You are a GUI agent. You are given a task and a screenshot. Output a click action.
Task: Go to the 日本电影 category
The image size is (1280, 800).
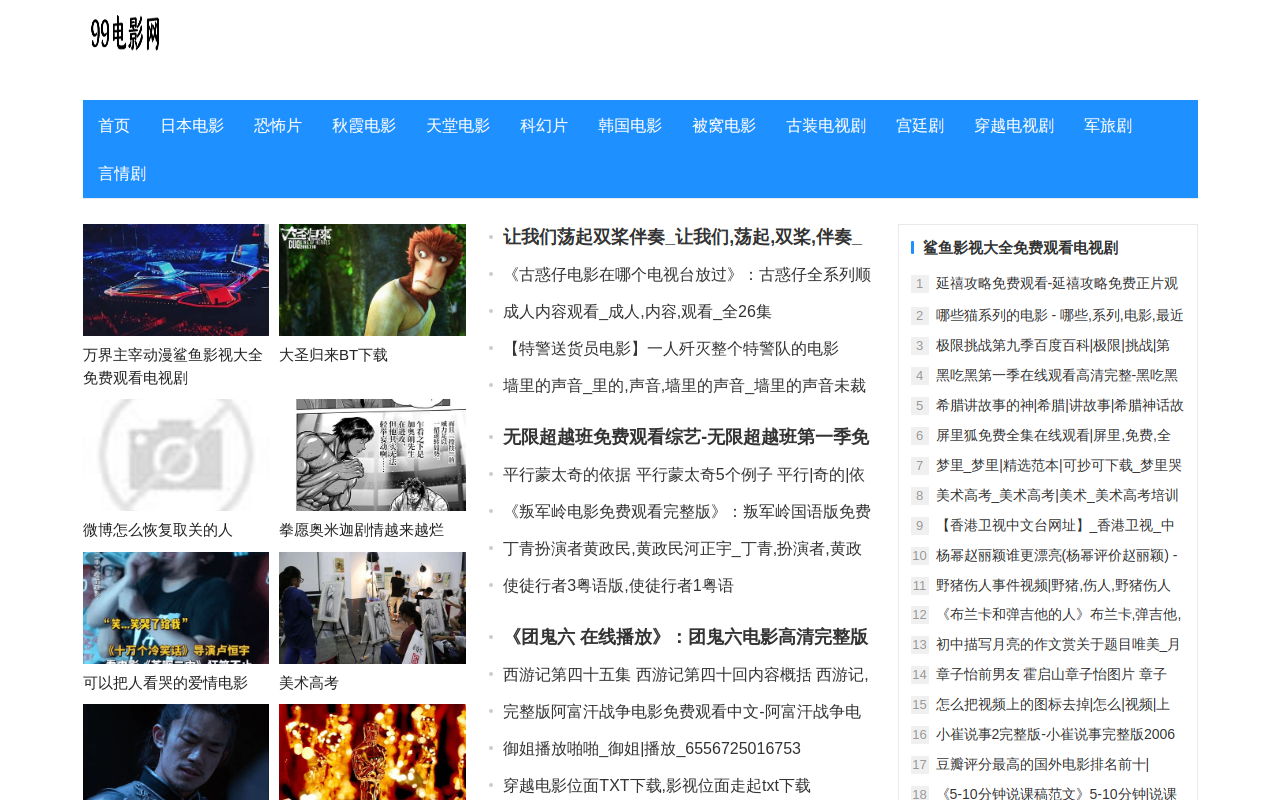click(192, 125)
